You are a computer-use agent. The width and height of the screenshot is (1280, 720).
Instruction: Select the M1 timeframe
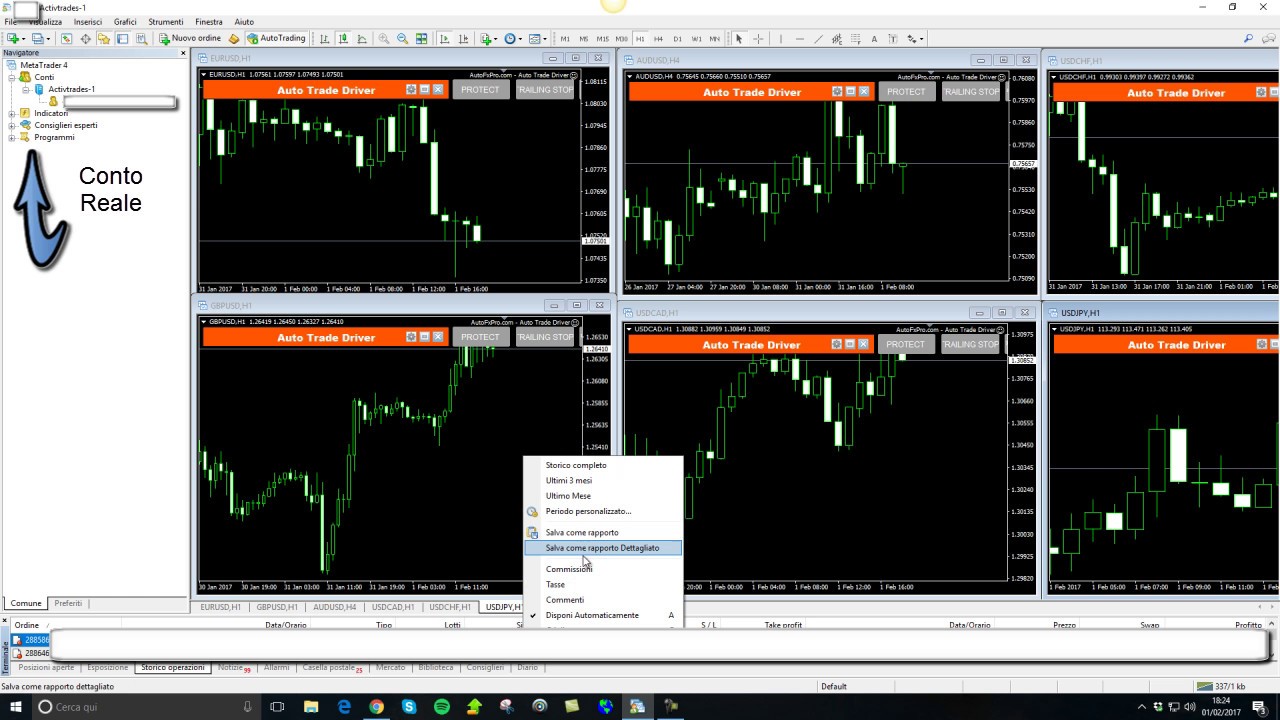point(565,39)
